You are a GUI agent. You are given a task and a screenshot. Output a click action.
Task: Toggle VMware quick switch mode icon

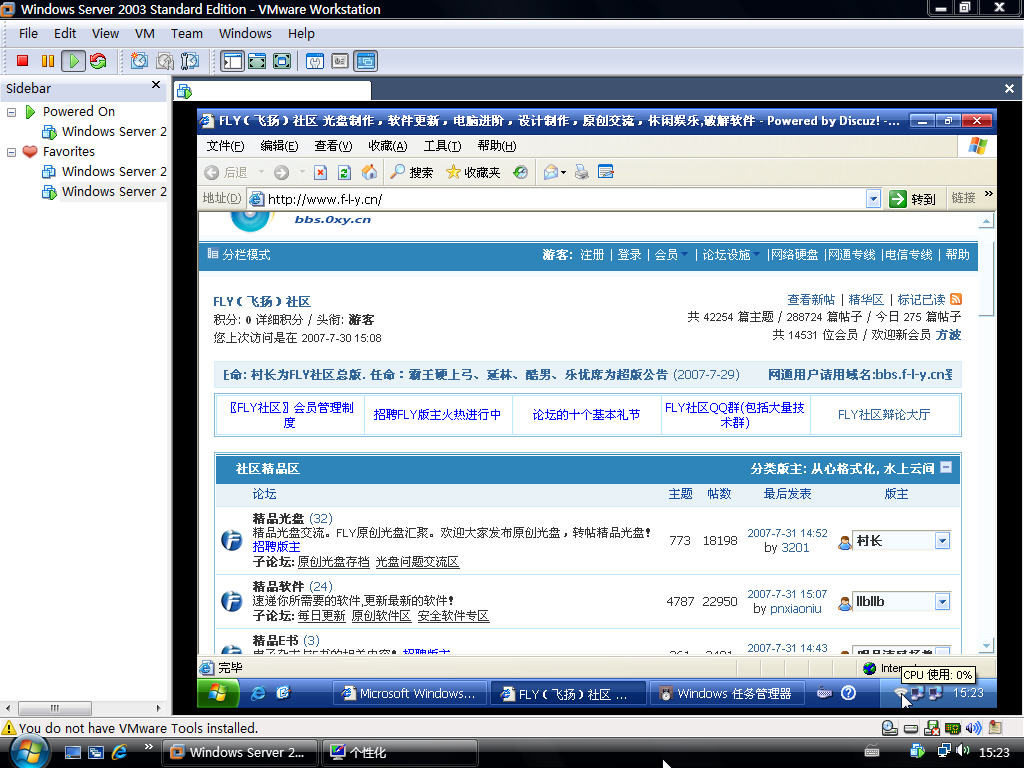click(x=257, y=61)
